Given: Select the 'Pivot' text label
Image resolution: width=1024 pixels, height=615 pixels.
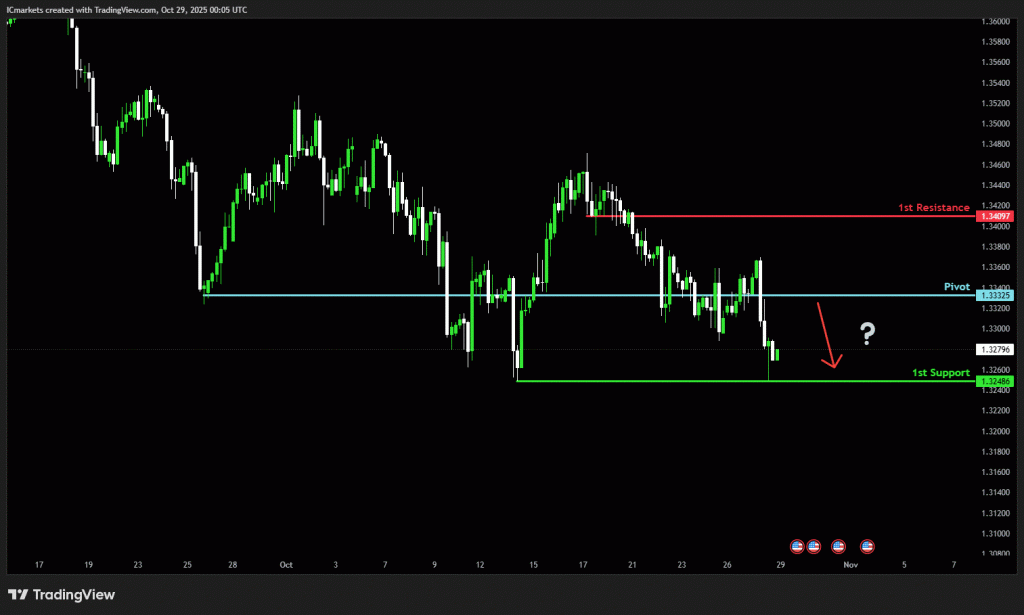Looking at the screenshot, I should 957,287.
